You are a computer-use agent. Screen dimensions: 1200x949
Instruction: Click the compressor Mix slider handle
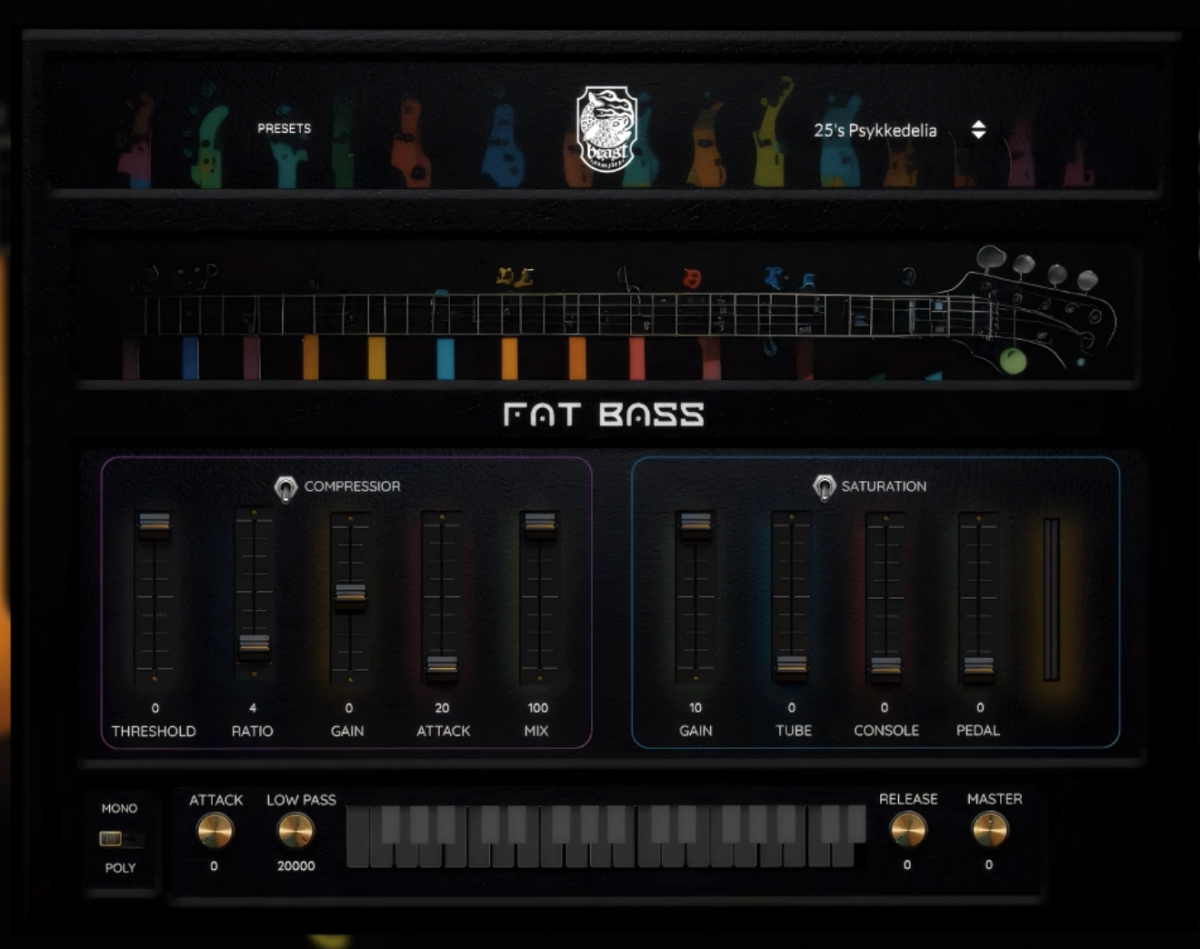(x=539, y=523)
